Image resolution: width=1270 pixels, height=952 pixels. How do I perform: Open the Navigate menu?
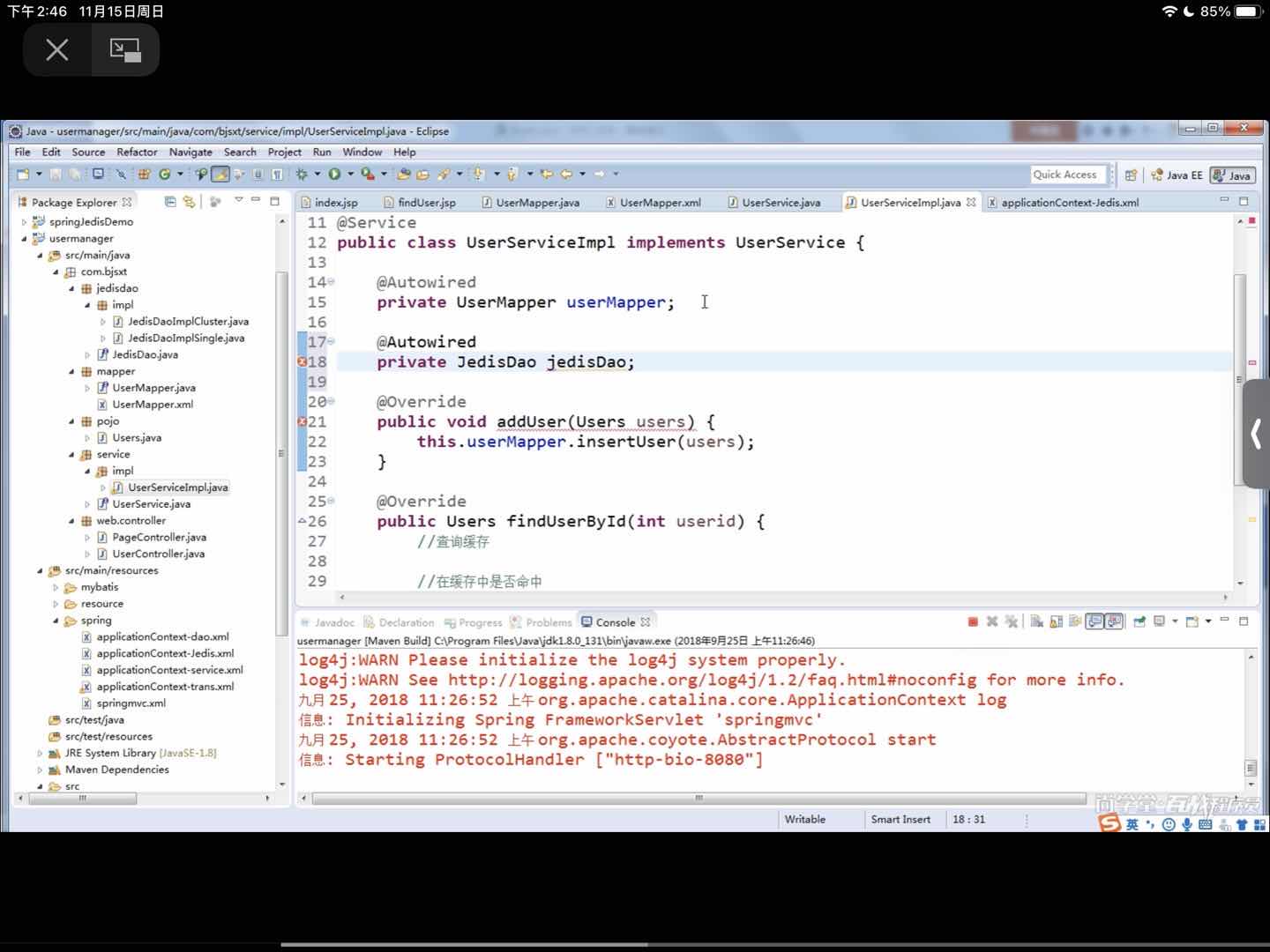click(x=190, y=152)
